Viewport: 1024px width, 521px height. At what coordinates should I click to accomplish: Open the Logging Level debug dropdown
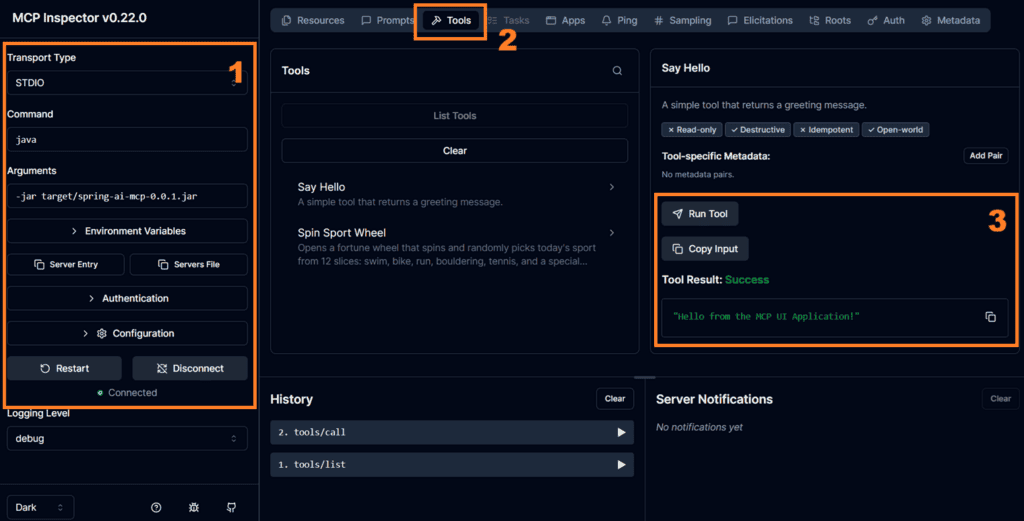tap(127, 439)
